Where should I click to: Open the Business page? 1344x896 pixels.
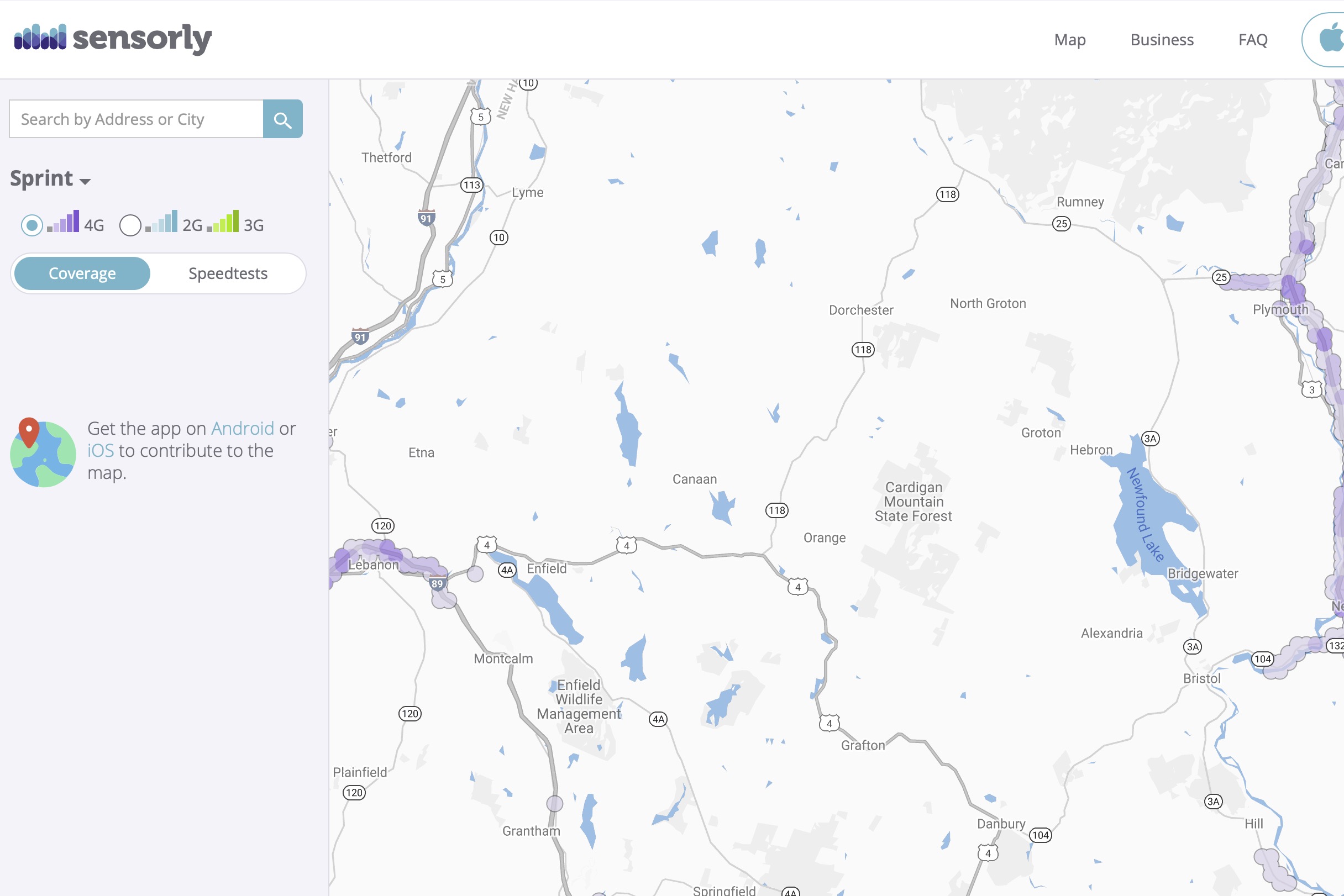pyautogui.click(x=1162, y=40)
